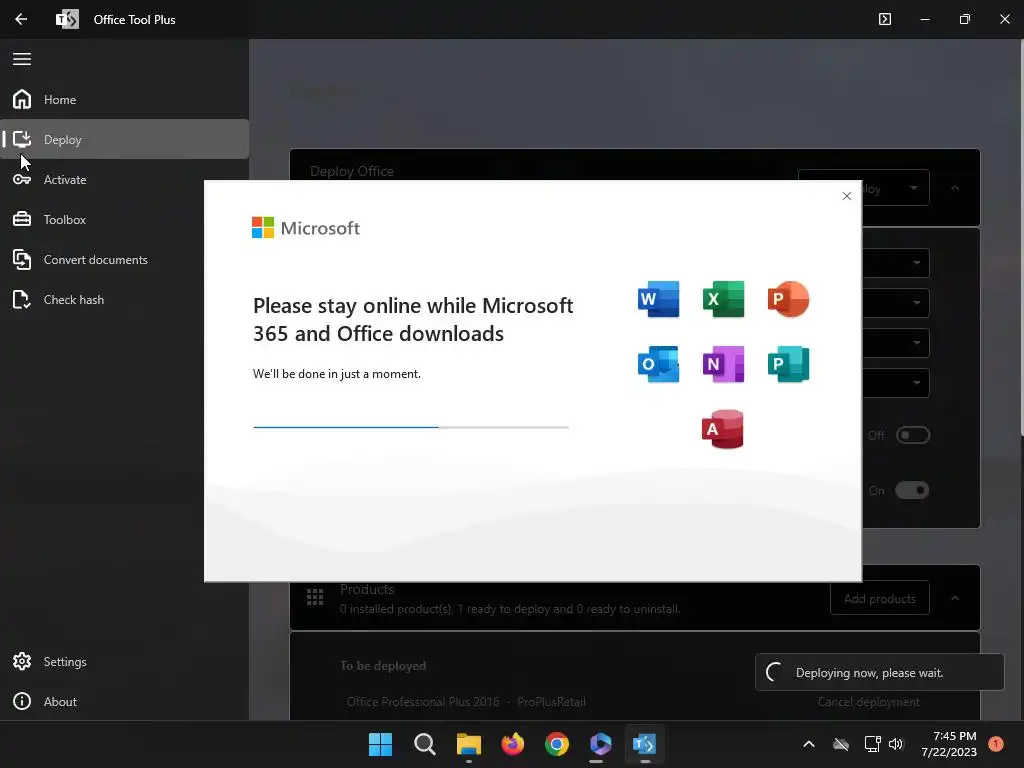The height and width of the screenshot is (768, 1024).
Task: Collapse the Products section
Action: [x=955, y=598]
